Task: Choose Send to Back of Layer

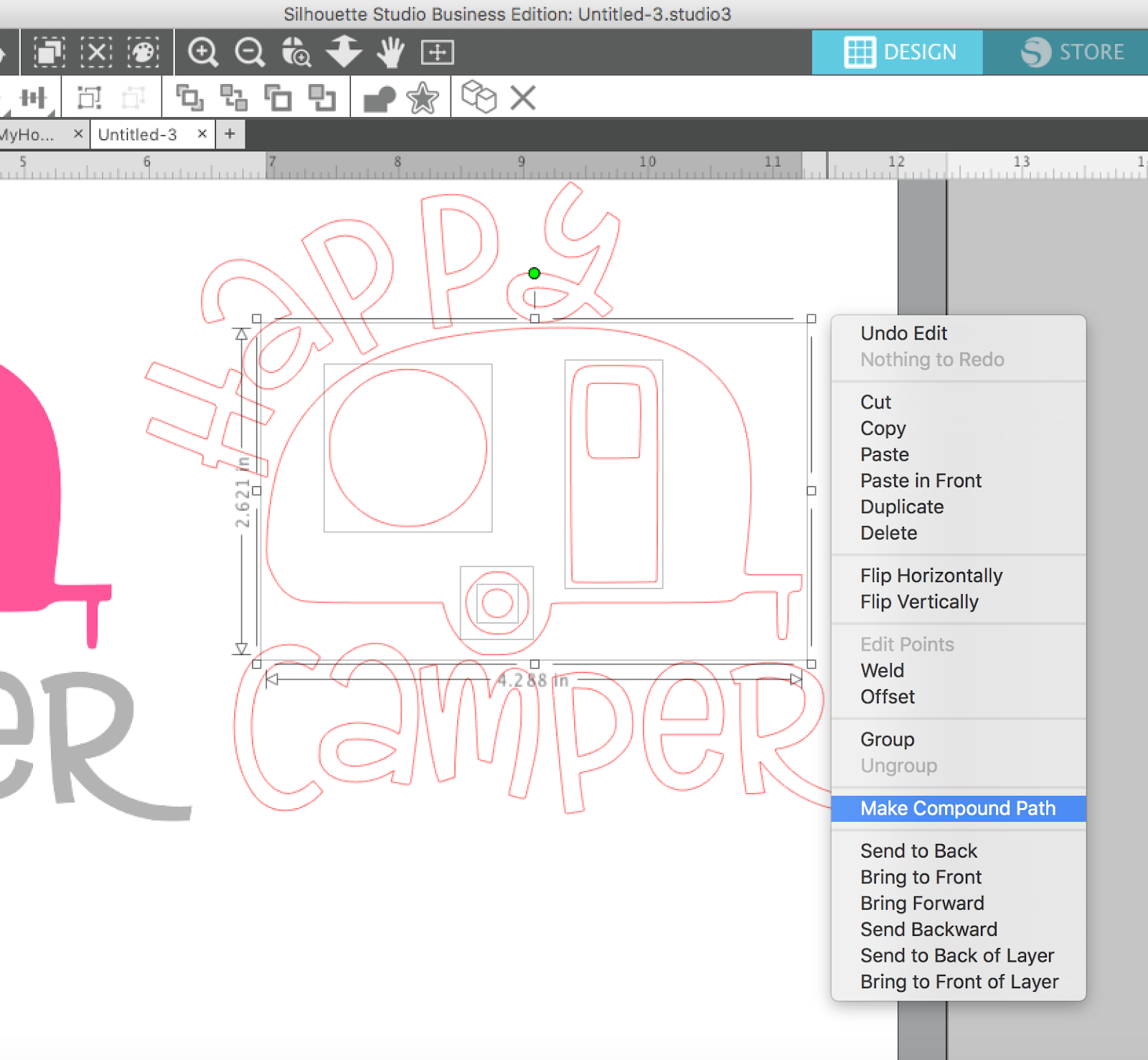Action: click(959, 956)
